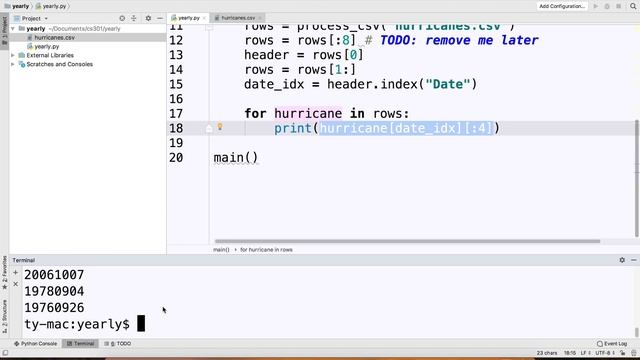Click the yearly.py breadcrumb in navigation bar

51,6
